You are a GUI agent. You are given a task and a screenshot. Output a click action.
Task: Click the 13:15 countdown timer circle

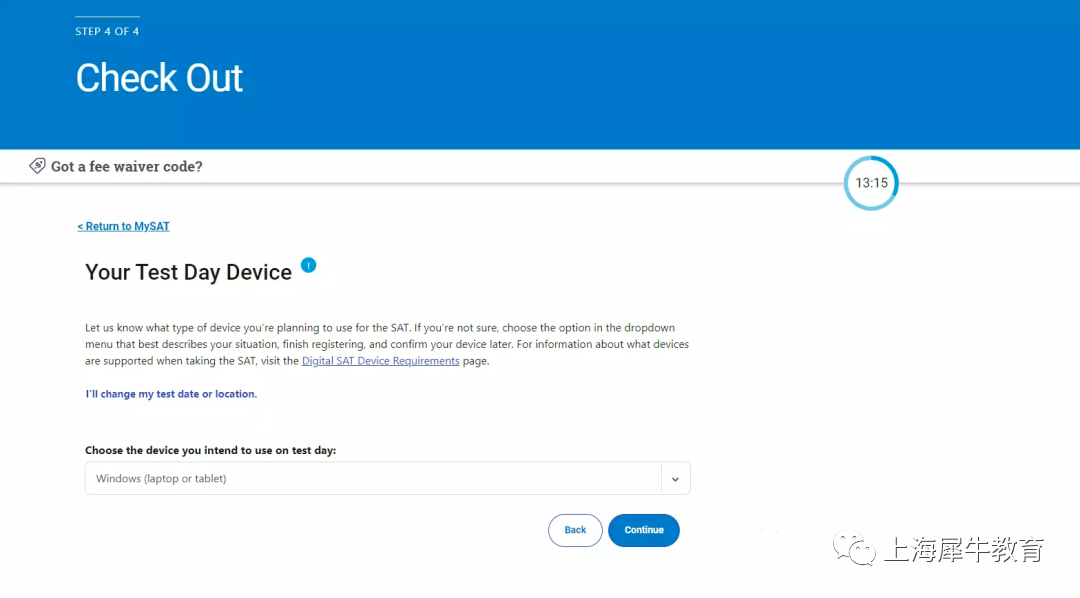click(871, 183)
